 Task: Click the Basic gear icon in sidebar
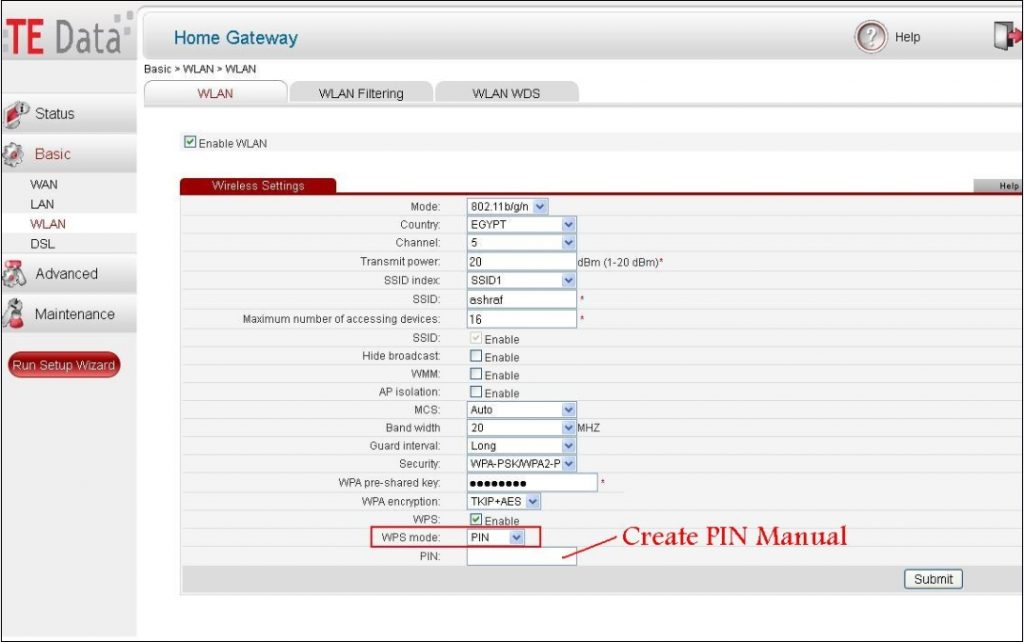[14, 153]
